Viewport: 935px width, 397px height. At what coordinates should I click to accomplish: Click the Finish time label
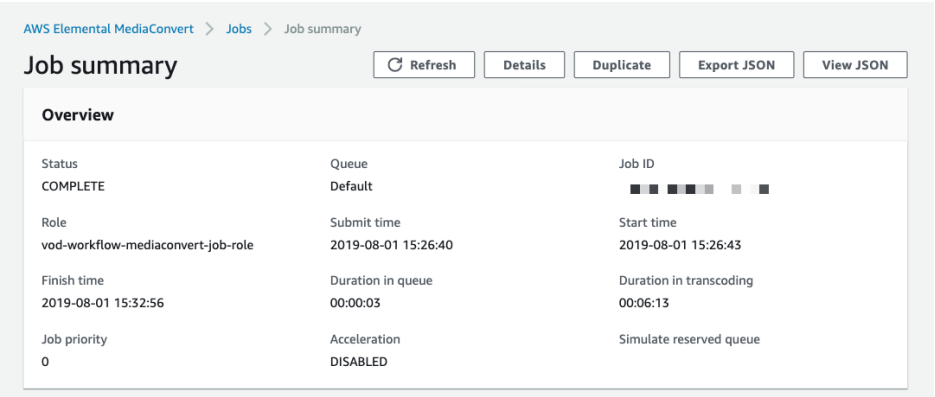click(72, 280)
